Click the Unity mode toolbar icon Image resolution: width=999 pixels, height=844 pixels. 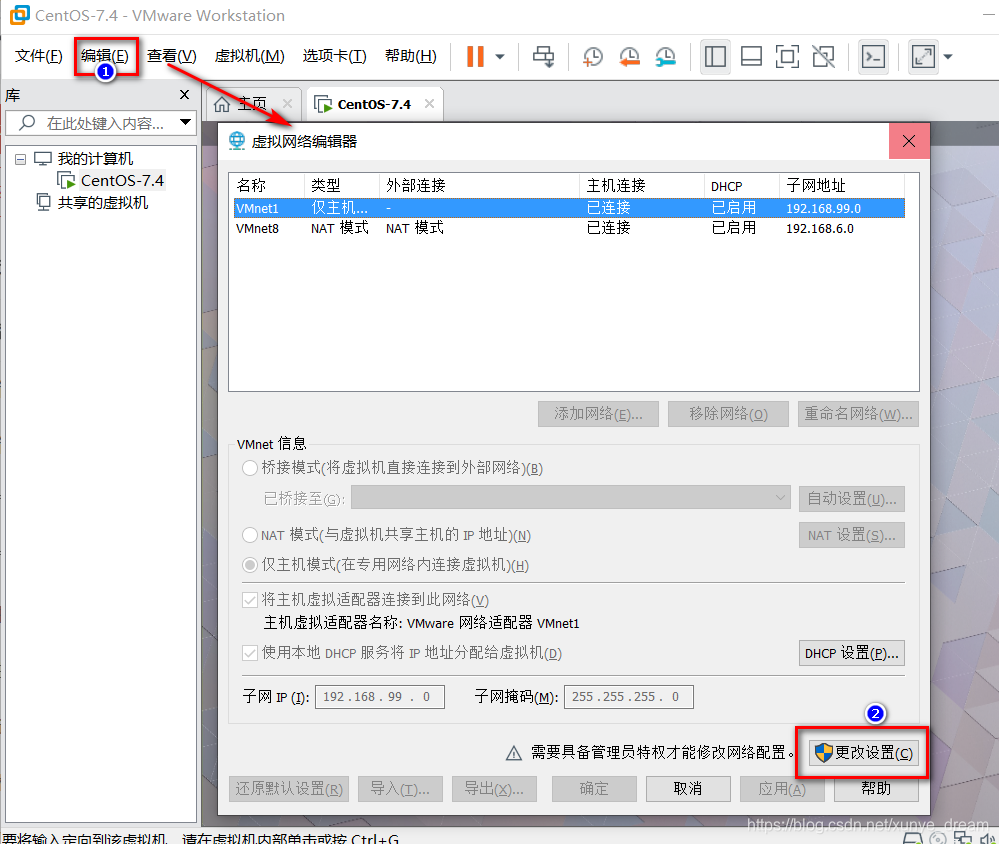[x=824, y=57]
